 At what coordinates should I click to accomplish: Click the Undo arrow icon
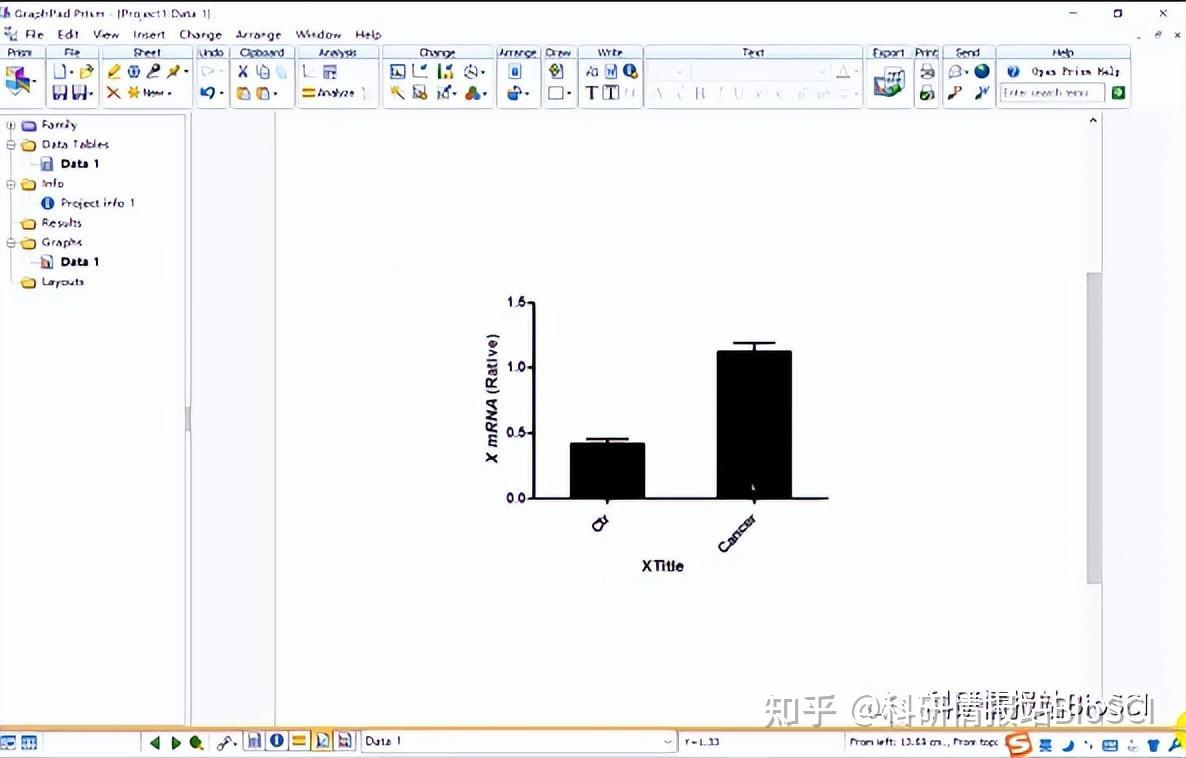point(207,91)
